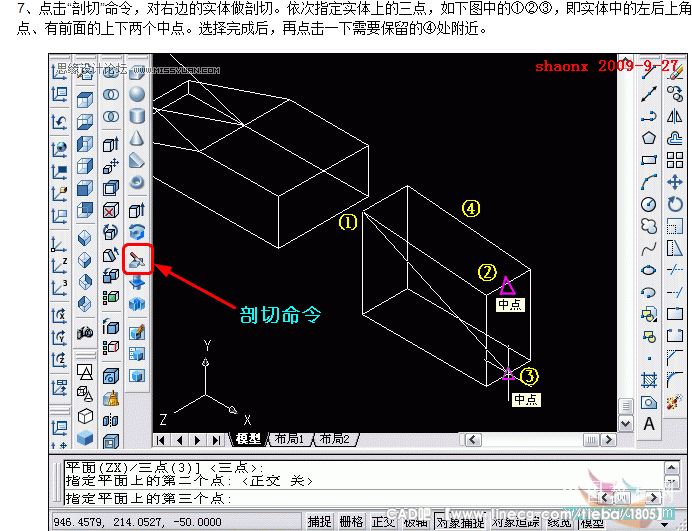Image resolution: width=692 pixels, height=531 pixels.
Task: Select the Multiline Text A tool
Action: click(x=649, y=424)
